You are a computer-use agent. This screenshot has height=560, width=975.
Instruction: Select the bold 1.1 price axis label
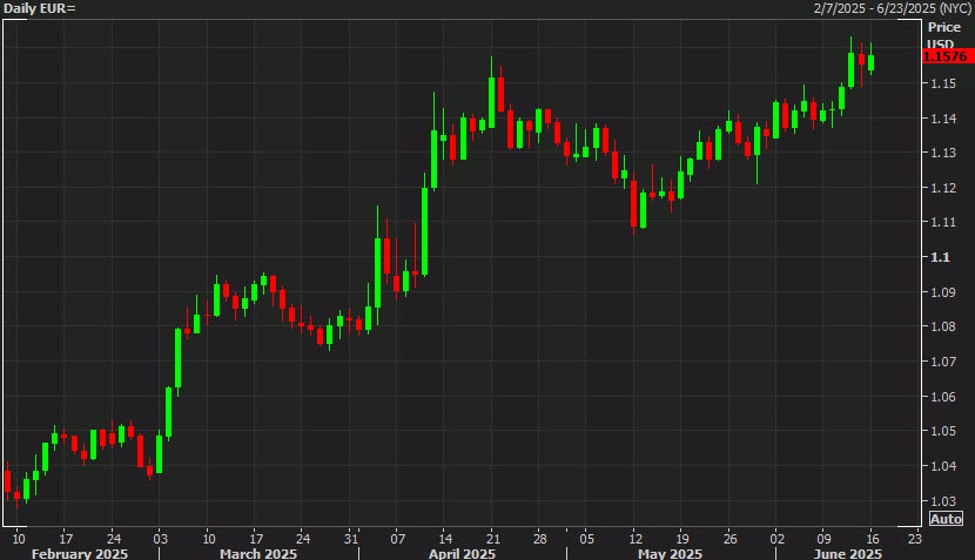tap(940, 257)
